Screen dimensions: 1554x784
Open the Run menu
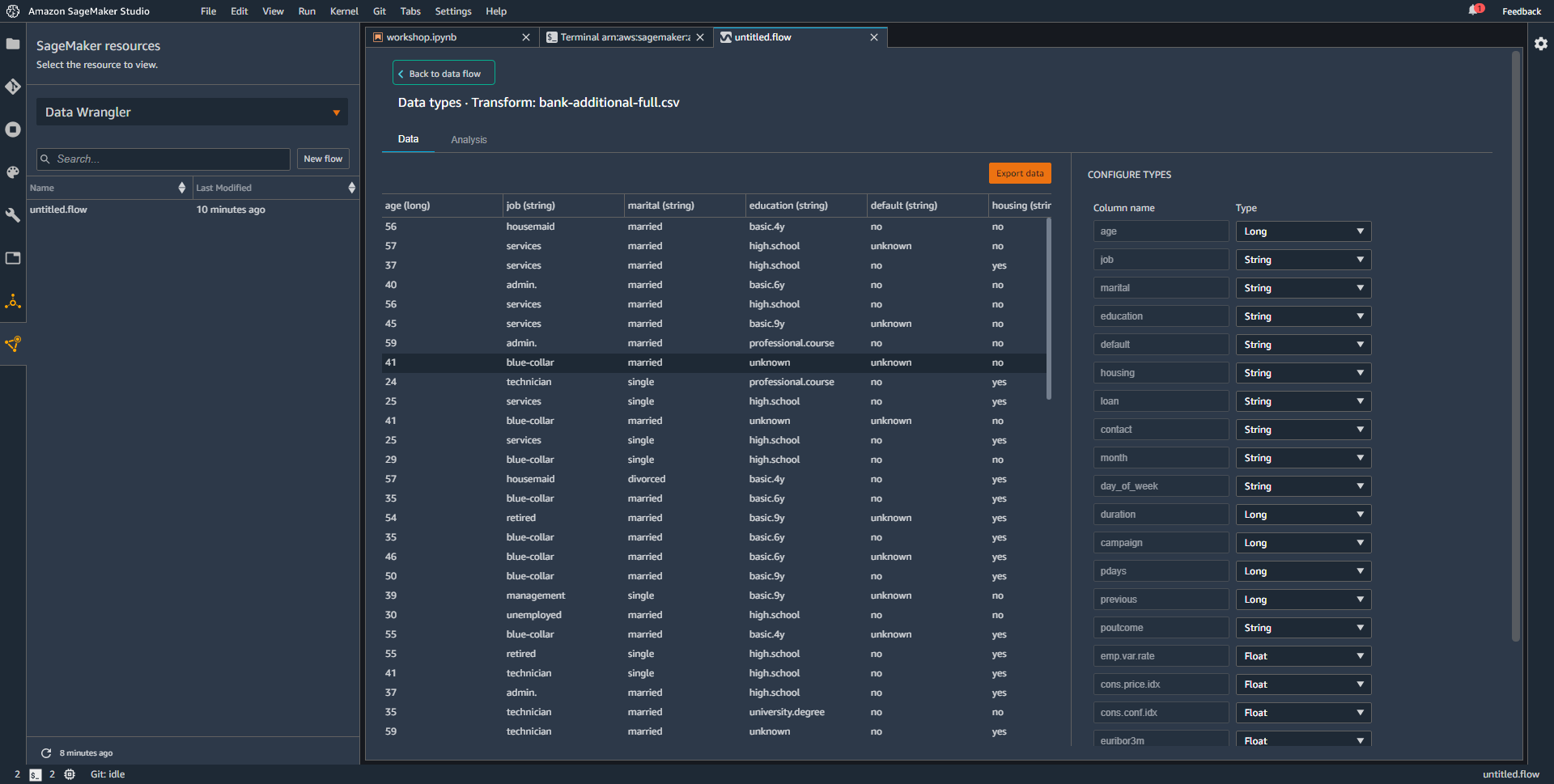coord(307,11)
